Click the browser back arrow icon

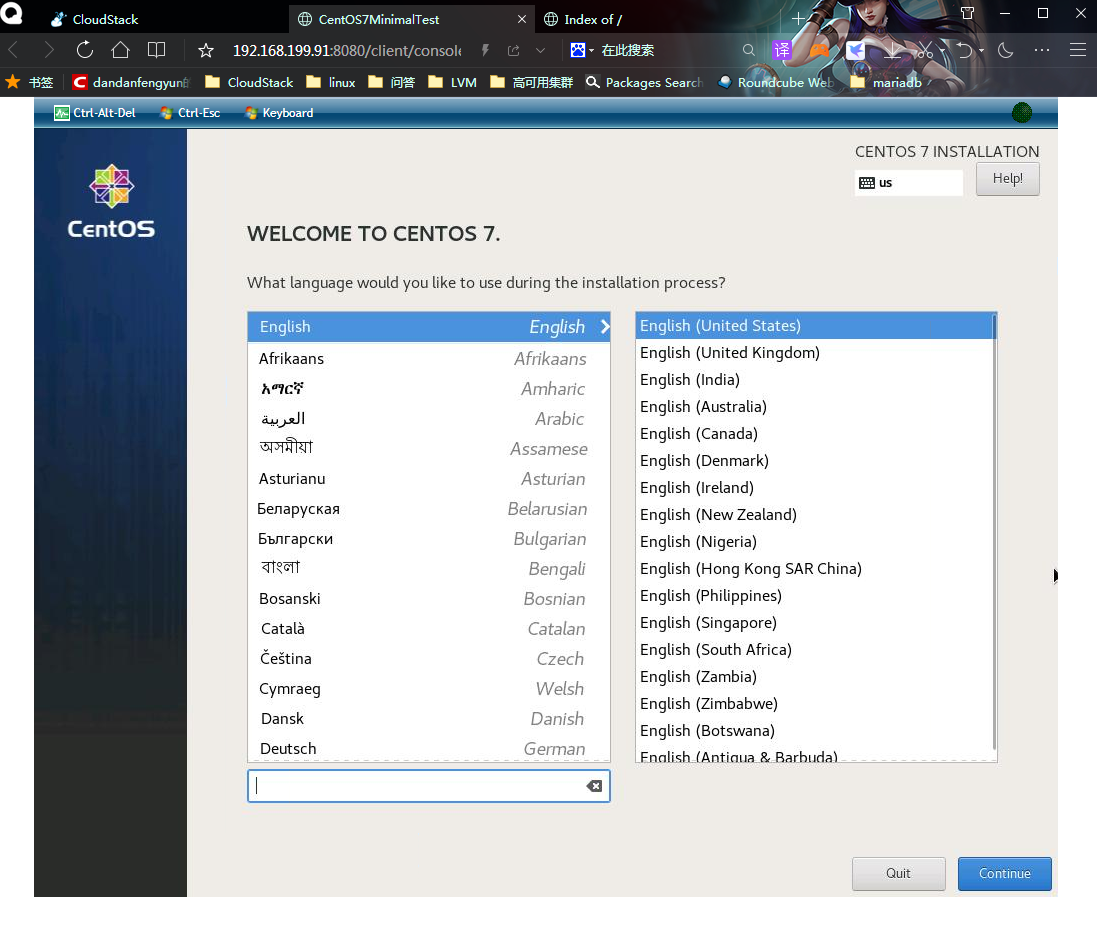[13, 50]
